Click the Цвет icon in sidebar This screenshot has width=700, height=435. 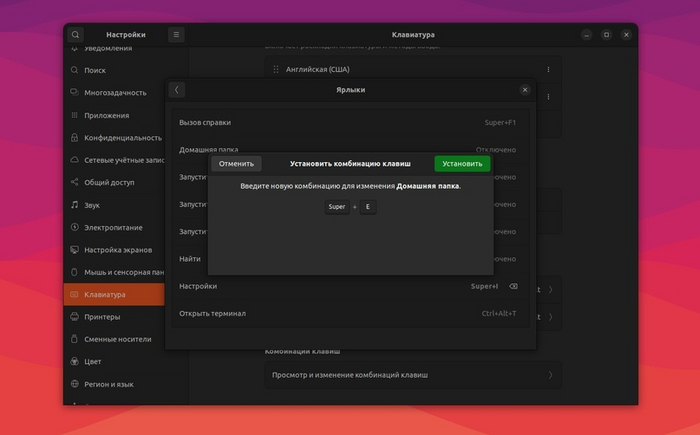(75, 361)
